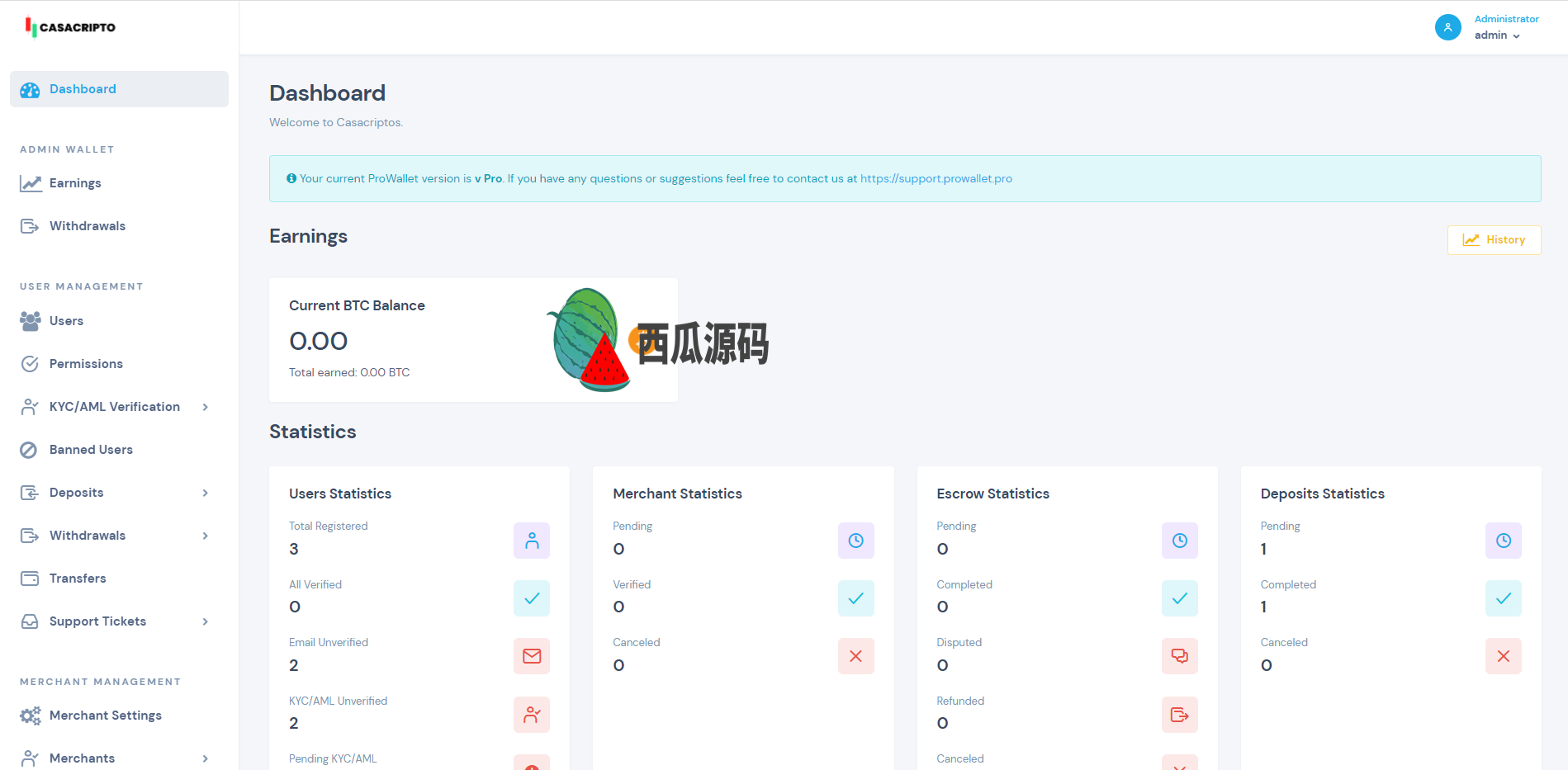
Task: Click the Escrow Statistics heading
Action: [x=992, y=494]
